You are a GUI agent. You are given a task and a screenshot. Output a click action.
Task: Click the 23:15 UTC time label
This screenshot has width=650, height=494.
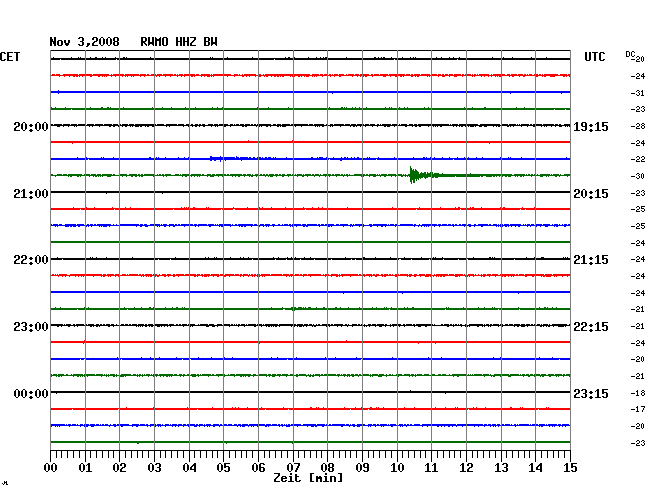(x=591, y=393)
